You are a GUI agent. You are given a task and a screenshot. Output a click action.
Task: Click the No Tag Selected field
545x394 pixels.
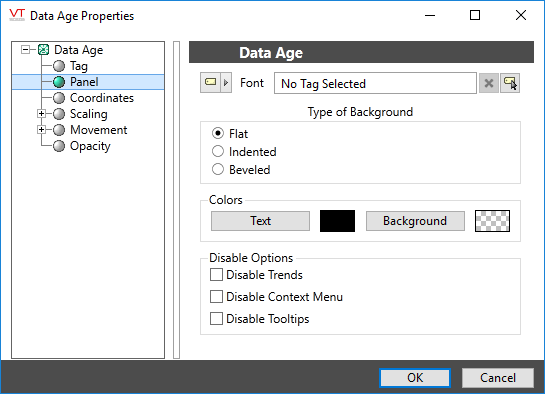point(375,83)
